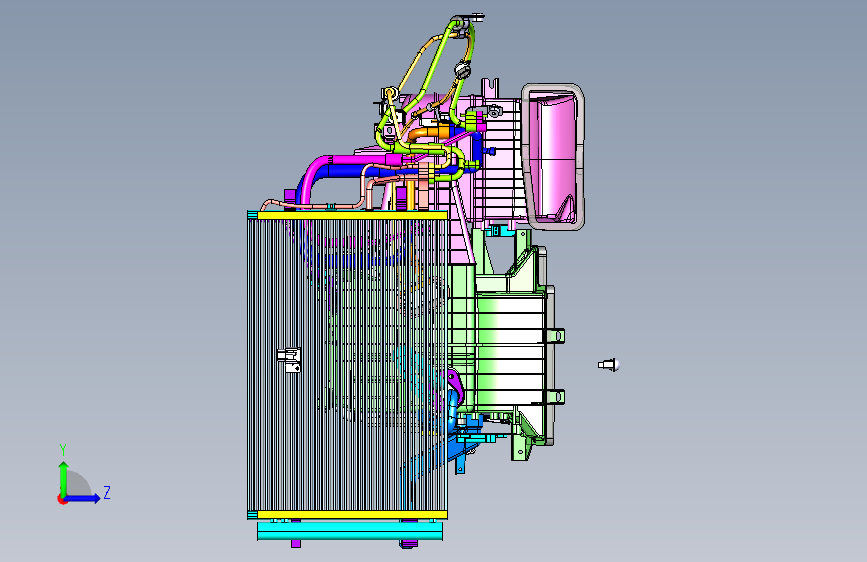Select the "Z" label on the coordinate triad

tap(107, 493)
